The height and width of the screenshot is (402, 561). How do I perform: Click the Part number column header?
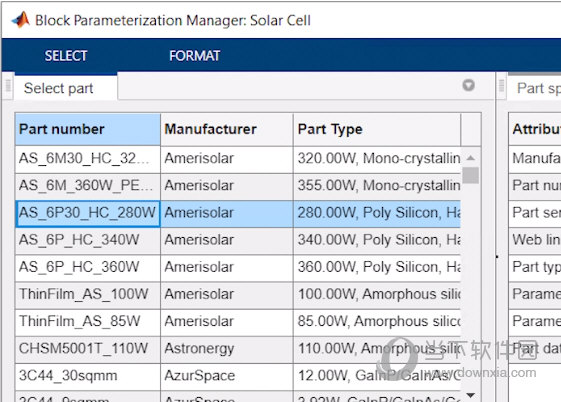(88, 129)
